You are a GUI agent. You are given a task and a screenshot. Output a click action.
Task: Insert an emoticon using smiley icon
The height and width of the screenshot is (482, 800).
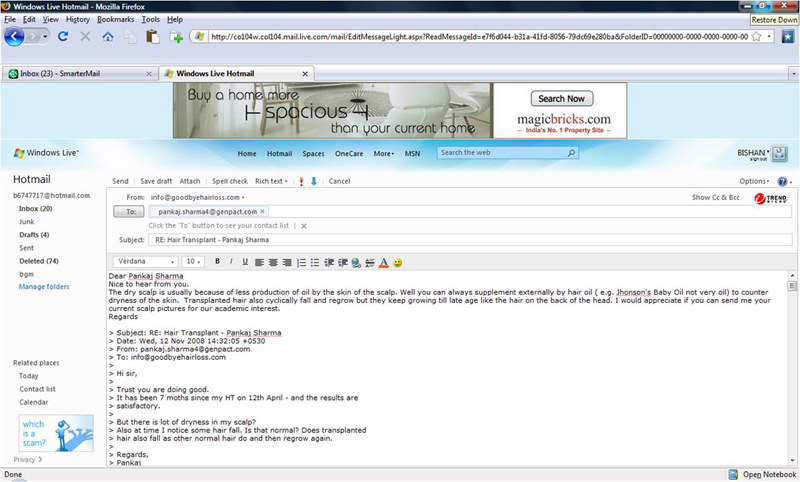click(397, 262)
